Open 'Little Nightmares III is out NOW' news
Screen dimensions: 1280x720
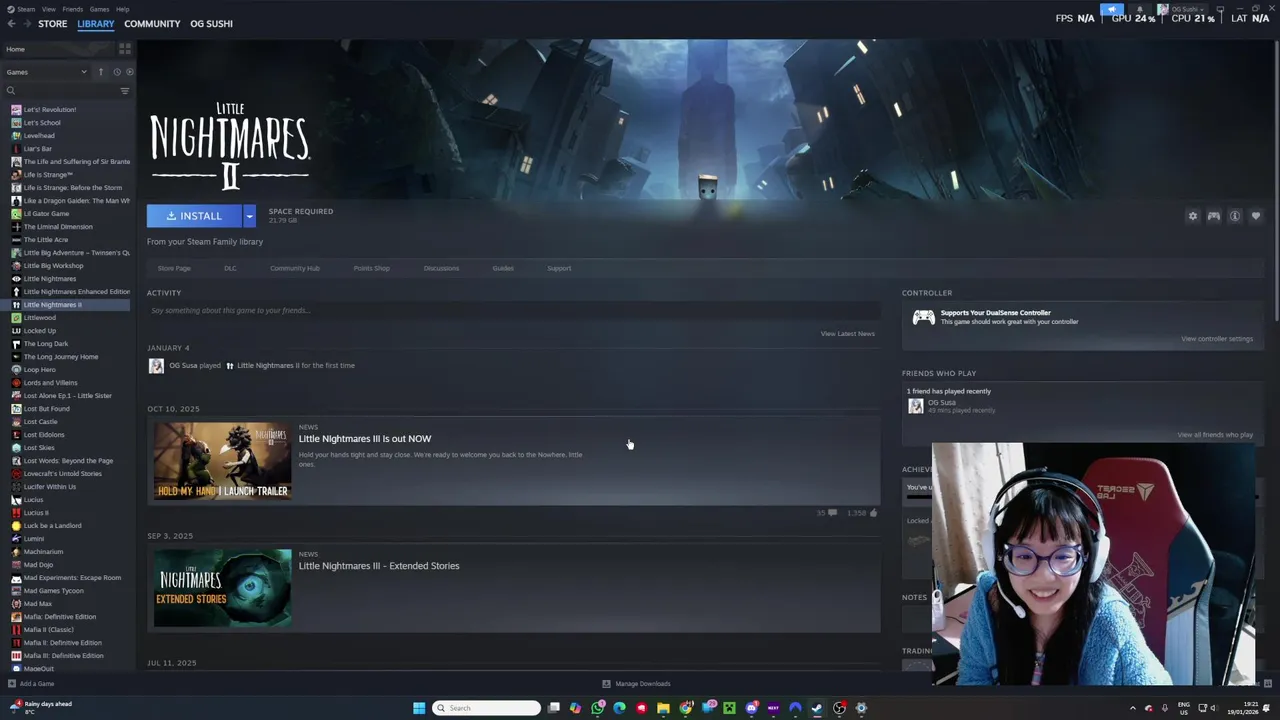[365, 439]
